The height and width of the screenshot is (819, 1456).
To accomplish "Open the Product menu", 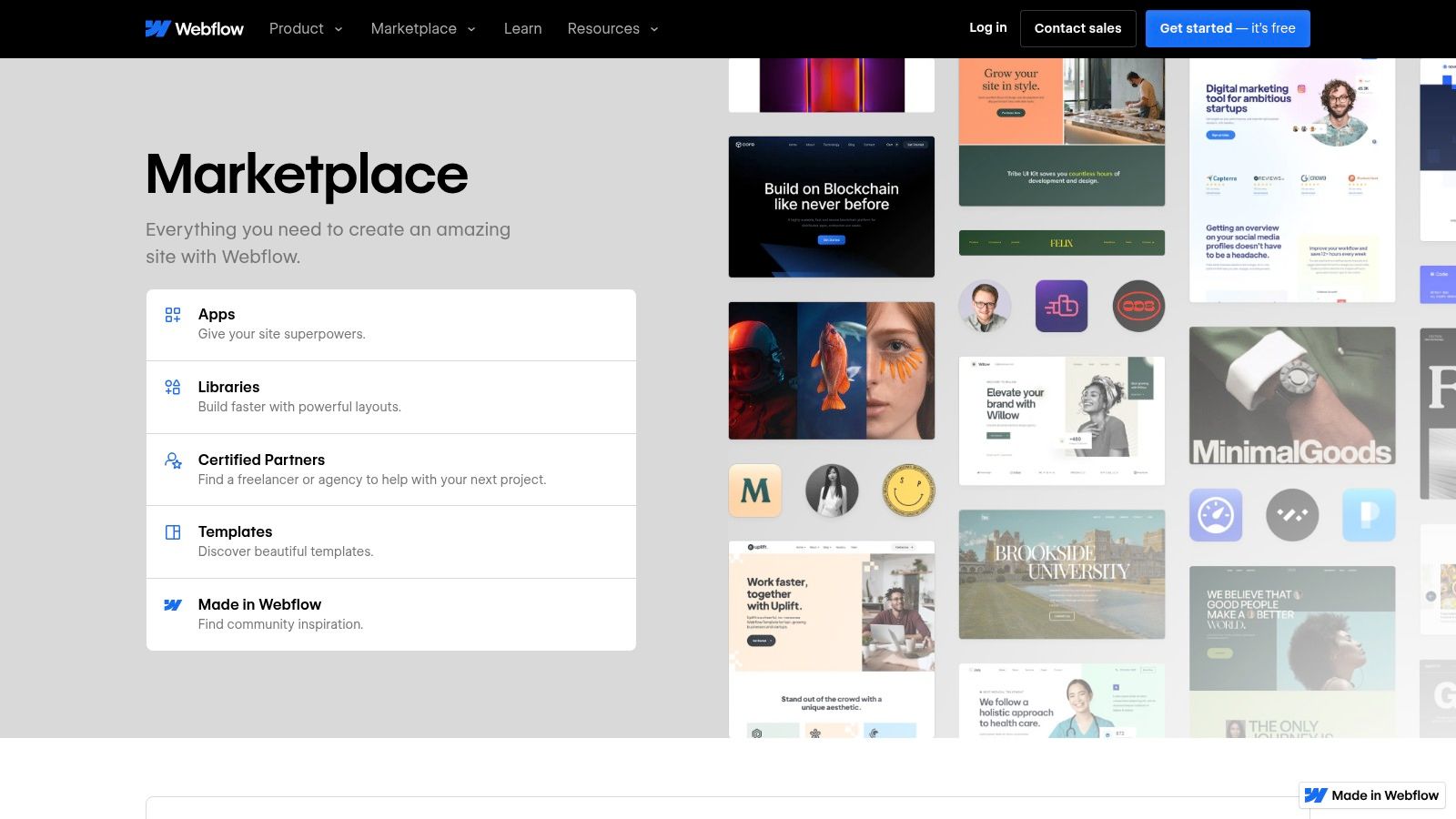I will point(306,28).
